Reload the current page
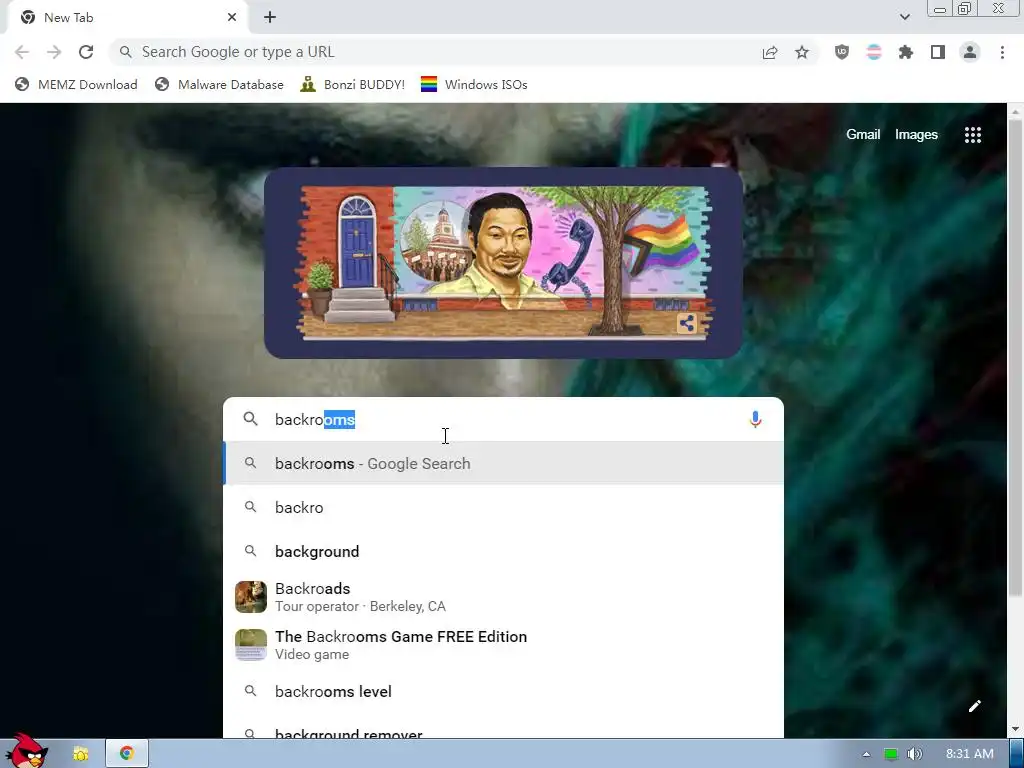 click(x=86, y=52)
